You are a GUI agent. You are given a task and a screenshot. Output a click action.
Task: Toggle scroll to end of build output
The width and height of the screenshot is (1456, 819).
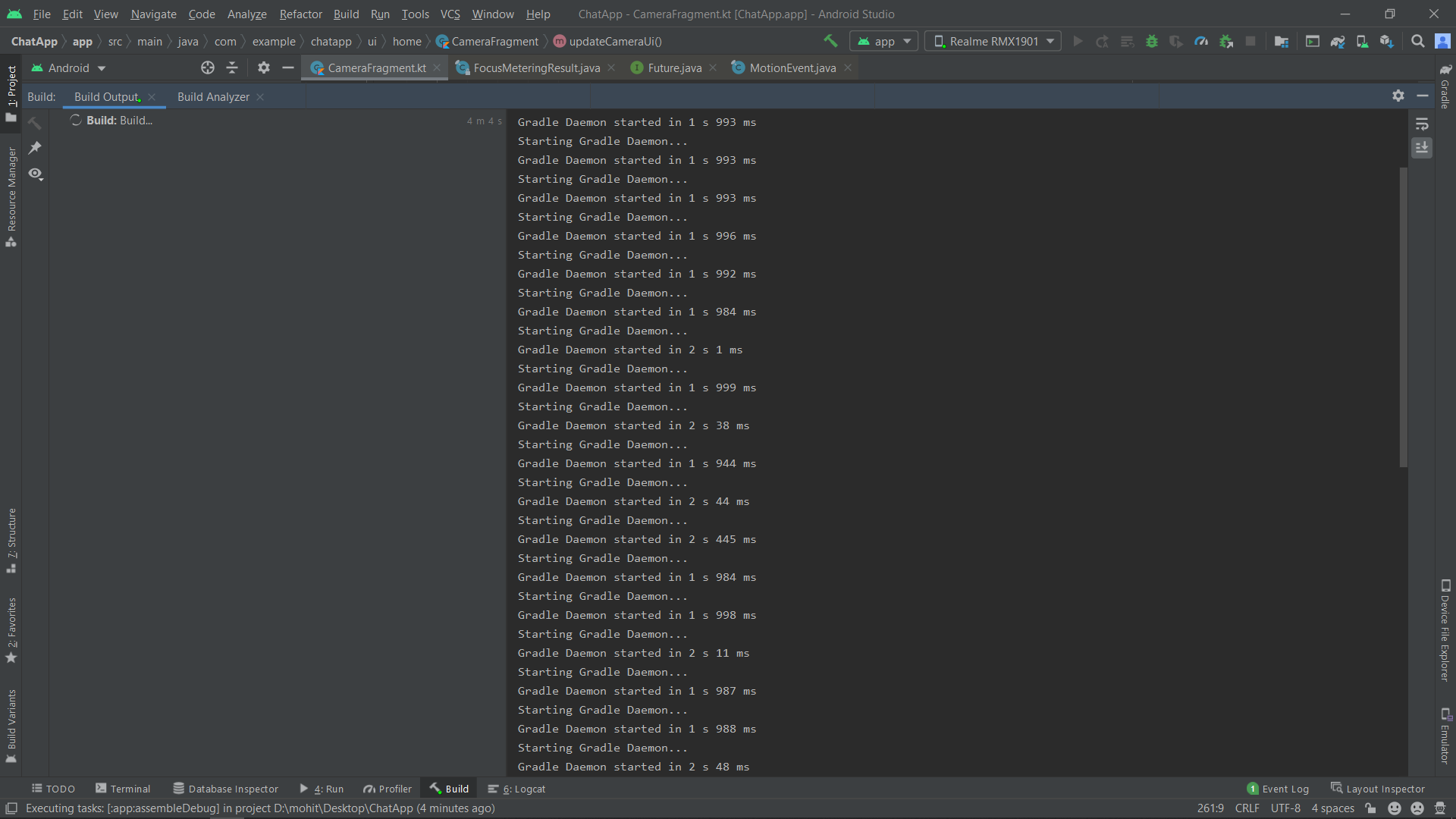(x=1422, y=147)
